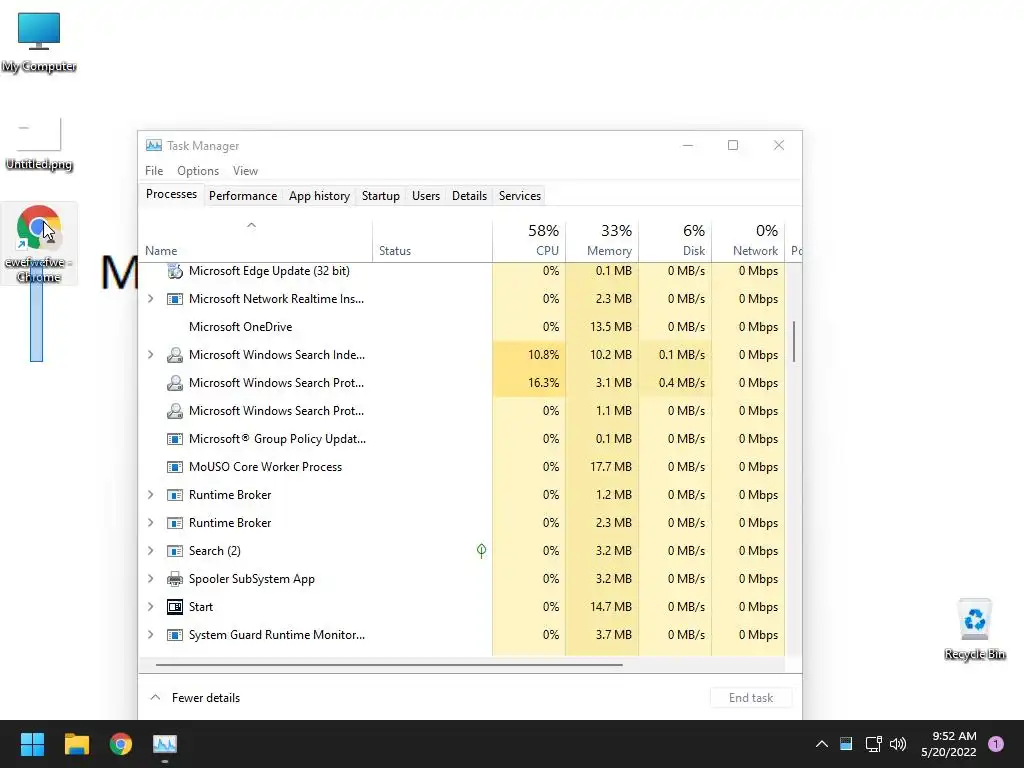Select the My Computer desktop icon
This screenshot has height=768, width=1024.
39,42
